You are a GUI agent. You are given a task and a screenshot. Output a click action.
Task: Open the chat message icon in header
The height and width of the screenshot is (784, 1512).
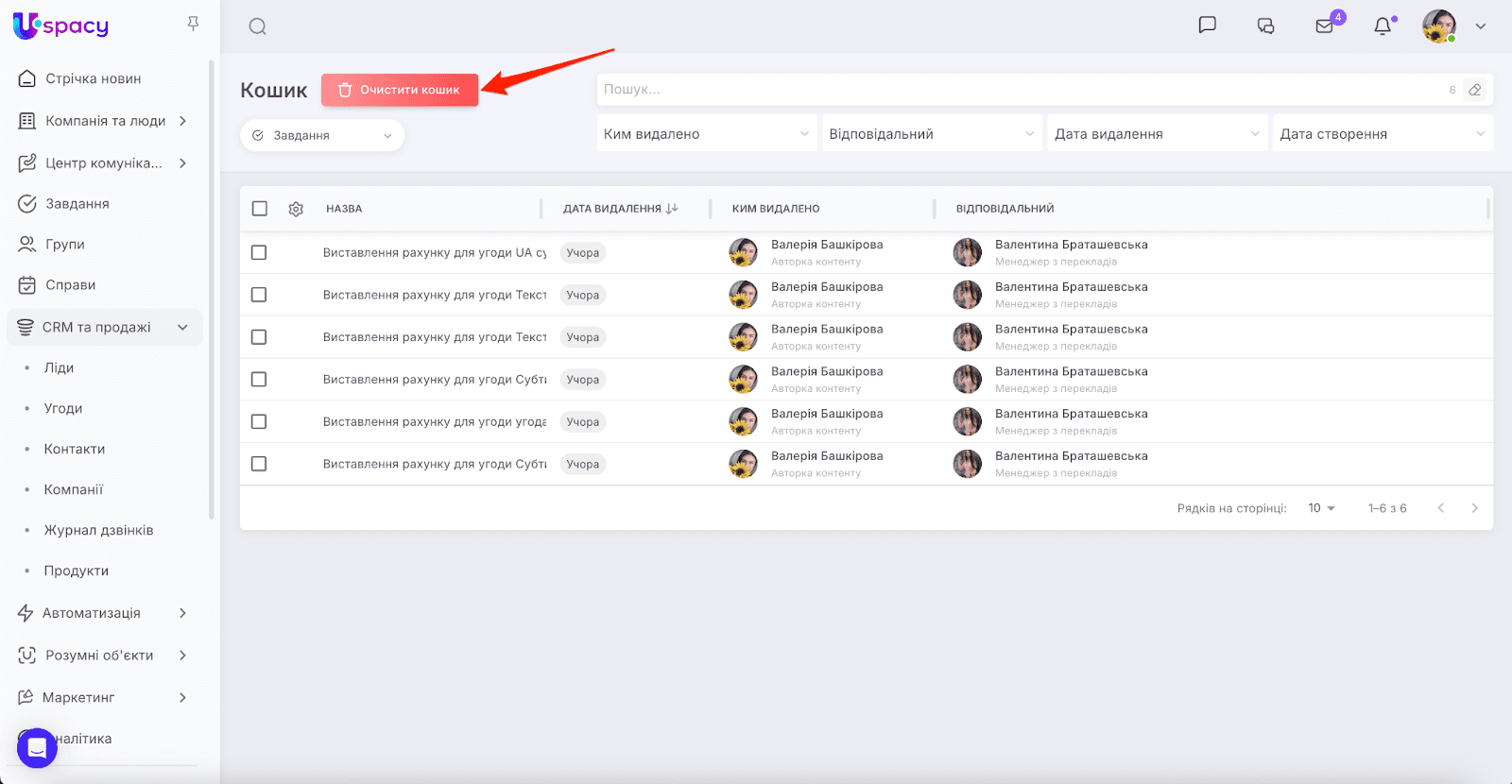(1207, 26)
